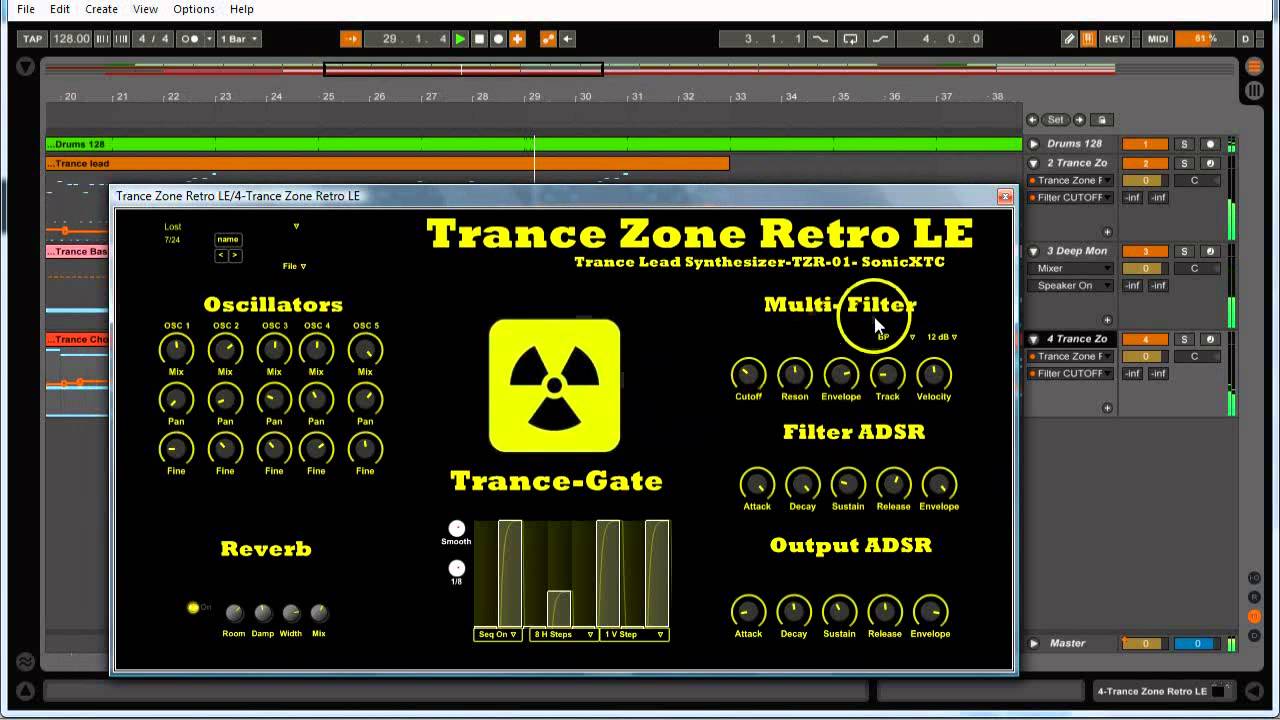Fold the 4 Trance Zo track
The image size is (1280, 720).
coord(1034,339)
